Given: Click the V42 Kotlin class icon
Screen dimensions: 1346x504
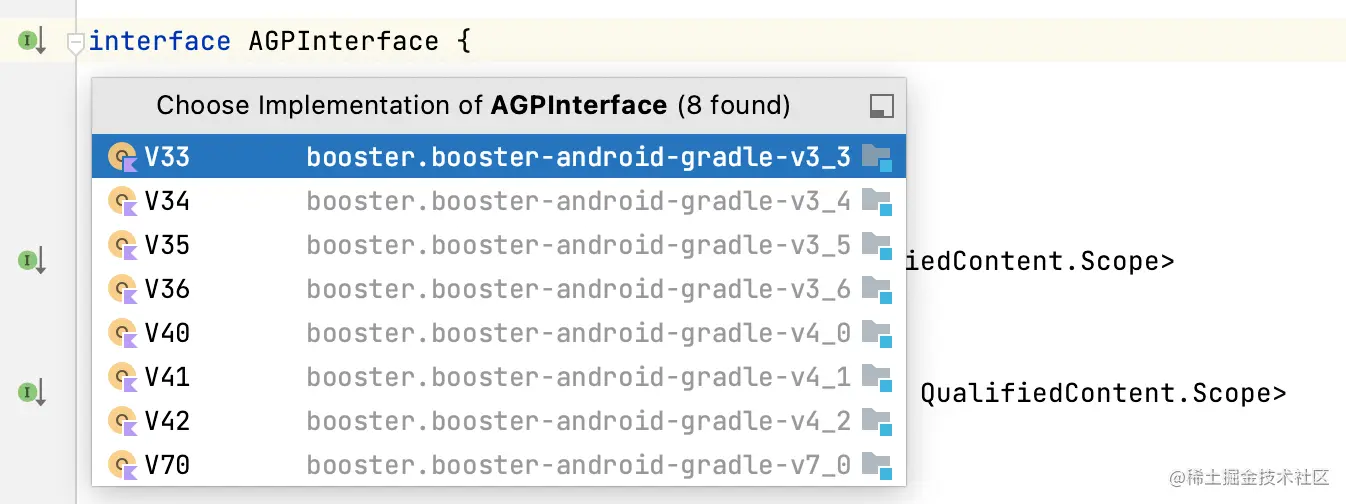Looking at the screenshot, I should coord(123,422).
